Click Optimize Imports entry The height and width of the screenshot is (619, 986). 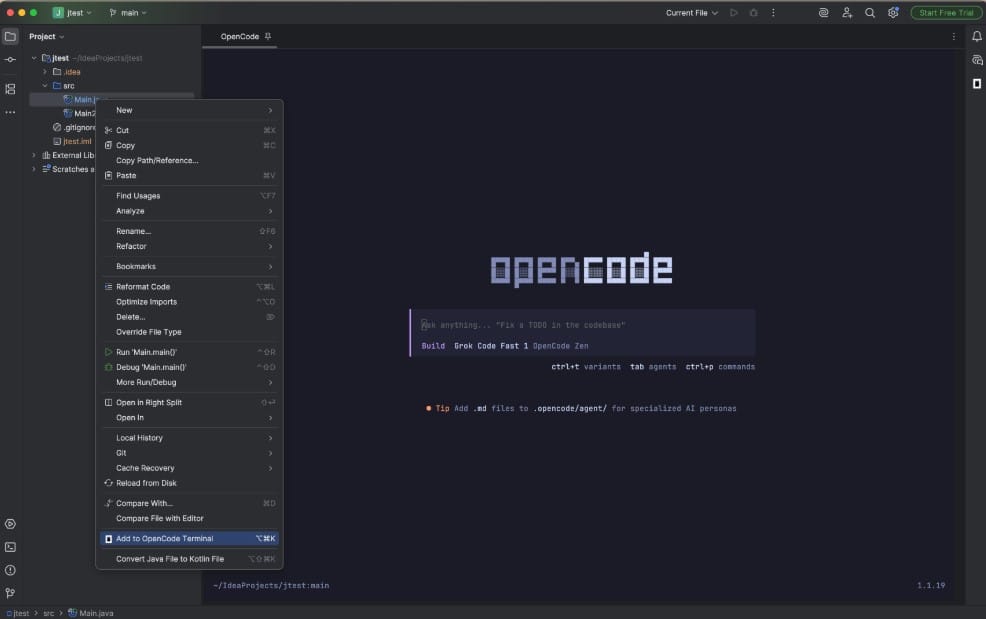pyautogui.click(x=189, y=302)
